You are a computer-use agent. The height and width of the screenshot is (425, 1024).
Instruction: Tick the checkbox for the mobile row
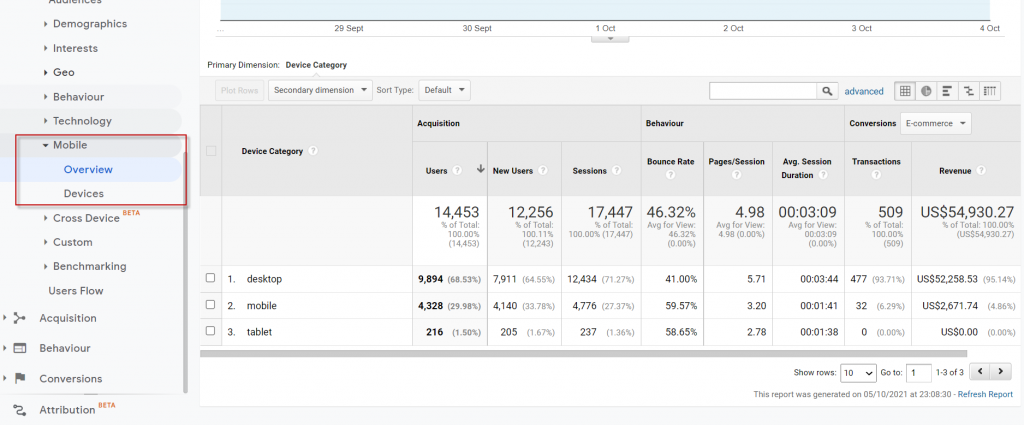tap(210, 305)
